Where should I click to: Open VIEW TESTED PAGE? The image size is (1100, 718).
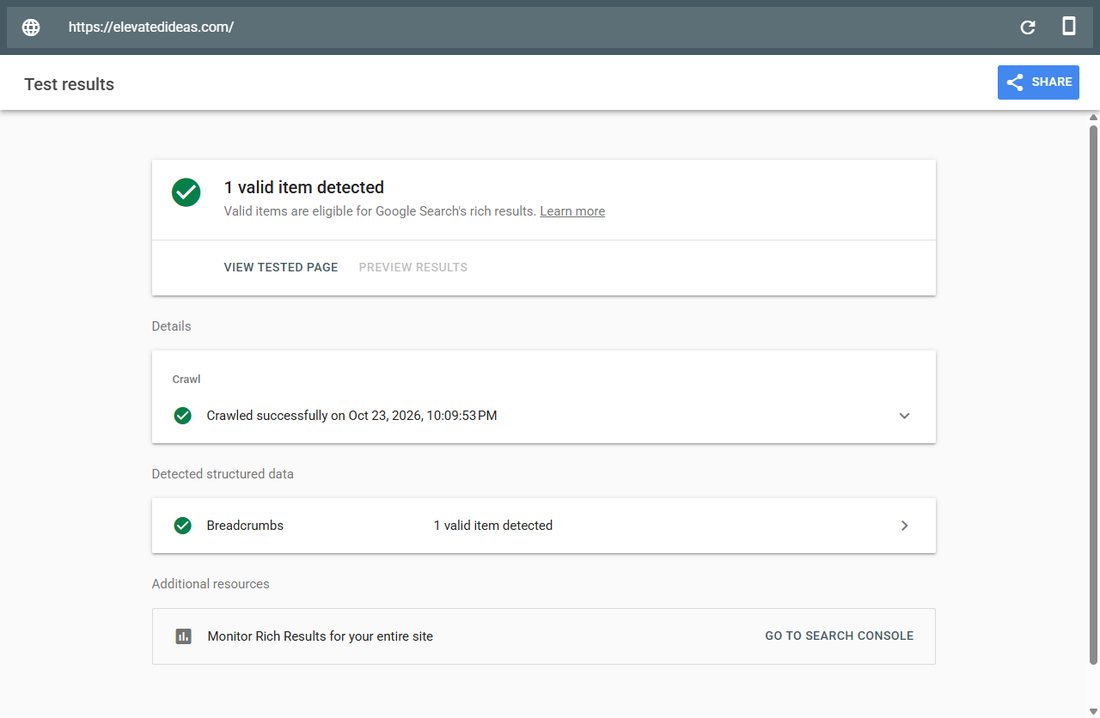tap(281, 267)
